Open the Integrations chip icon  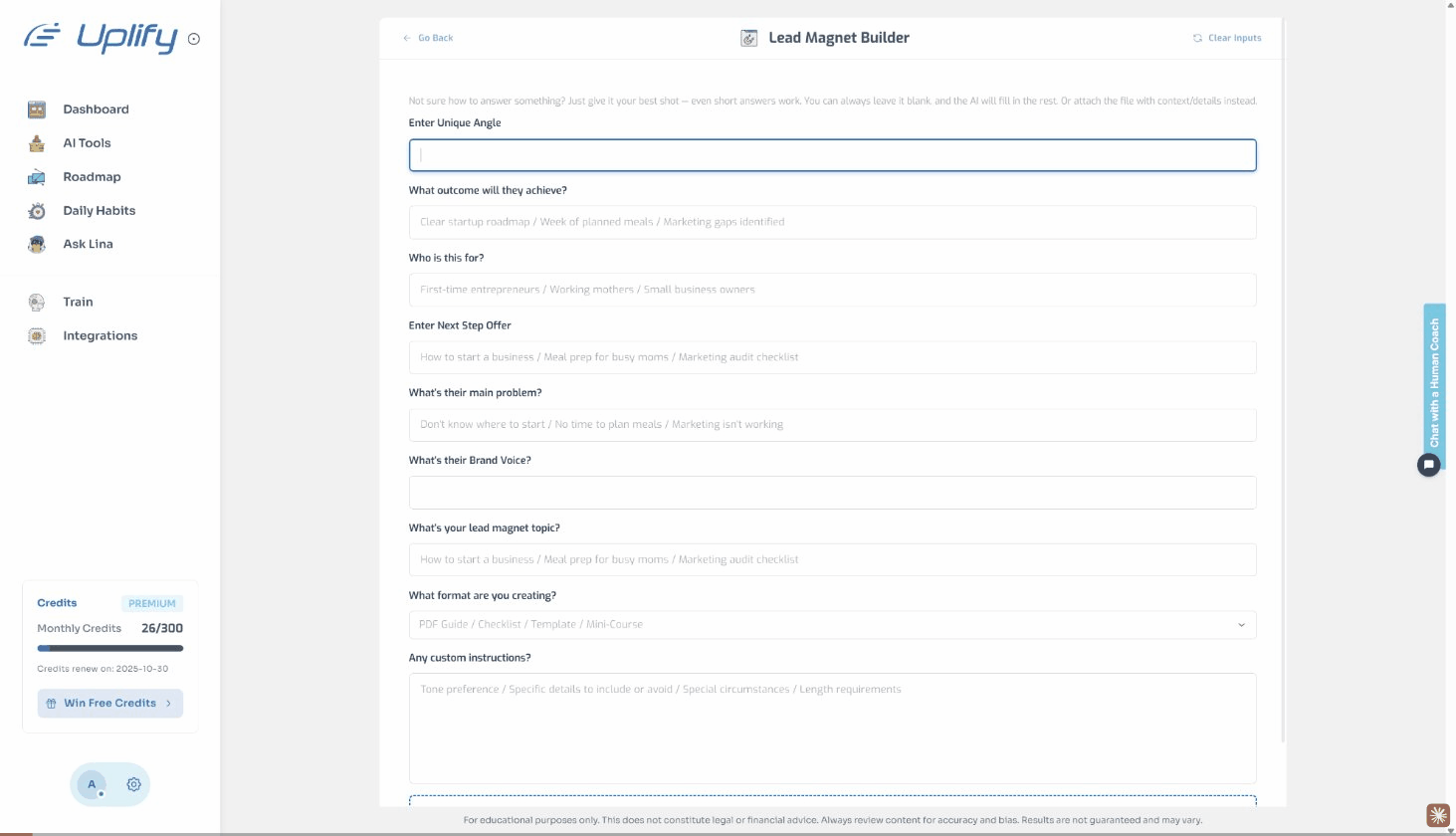(x=37, y=336)
